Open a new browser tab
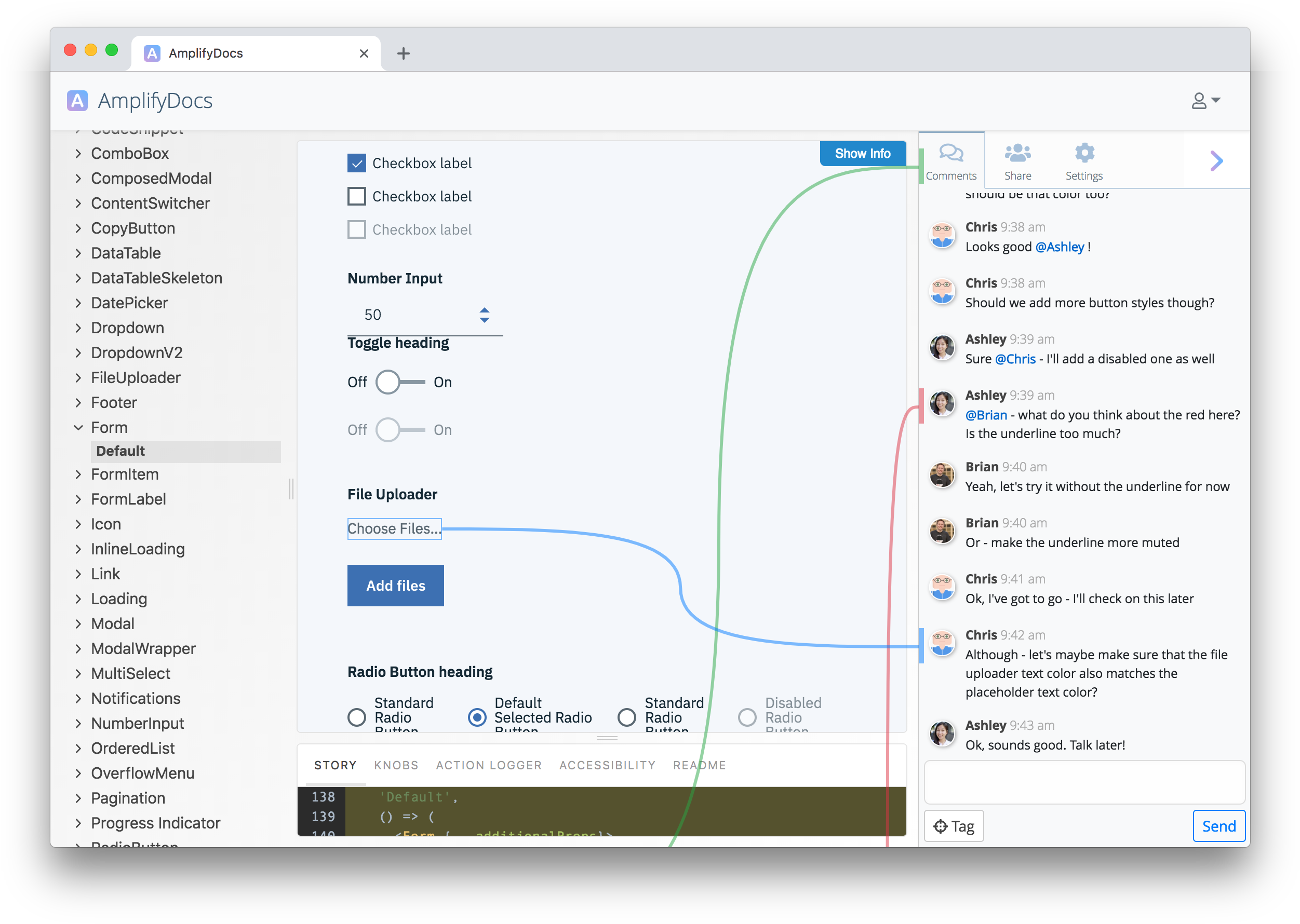The image size is (1300, 924). 403,53
